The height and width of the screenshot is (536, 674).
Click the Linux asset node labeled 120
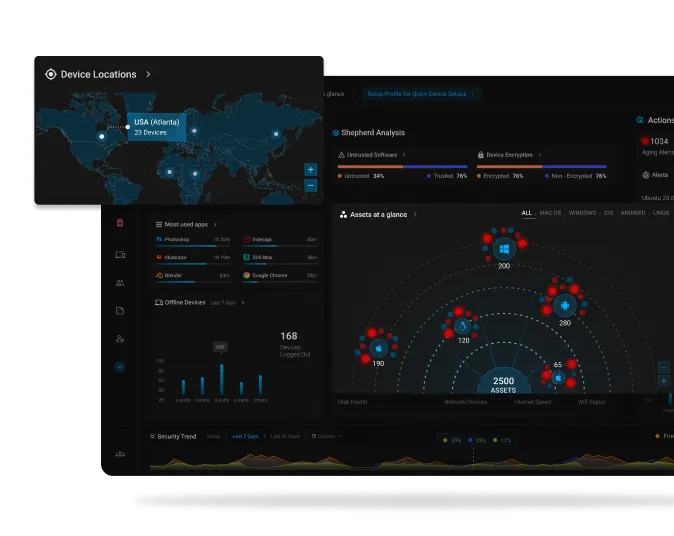pyautogui.click(x=463, y=326)
